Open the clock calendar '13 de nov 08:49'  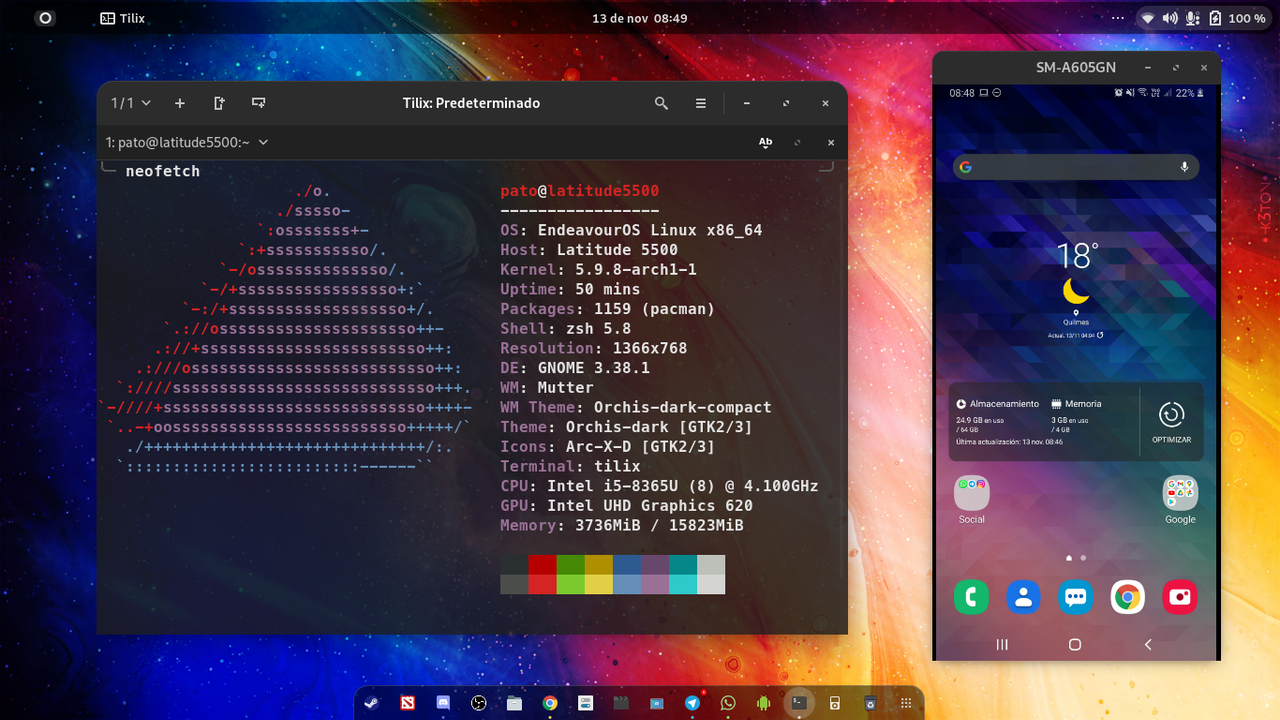[640, 18]
